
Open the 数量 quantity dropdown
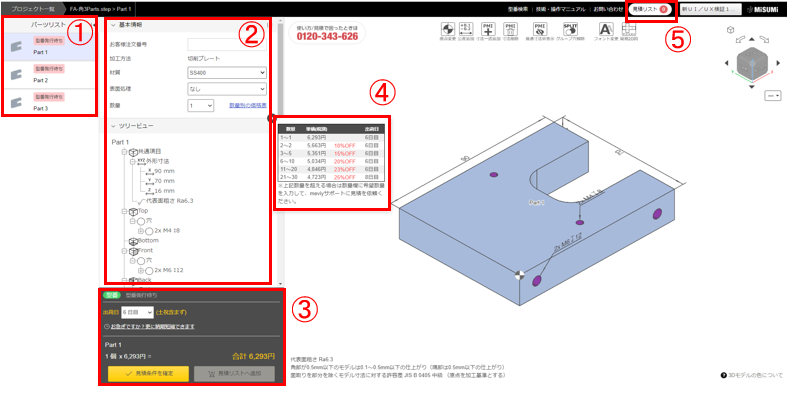(201, 105)
